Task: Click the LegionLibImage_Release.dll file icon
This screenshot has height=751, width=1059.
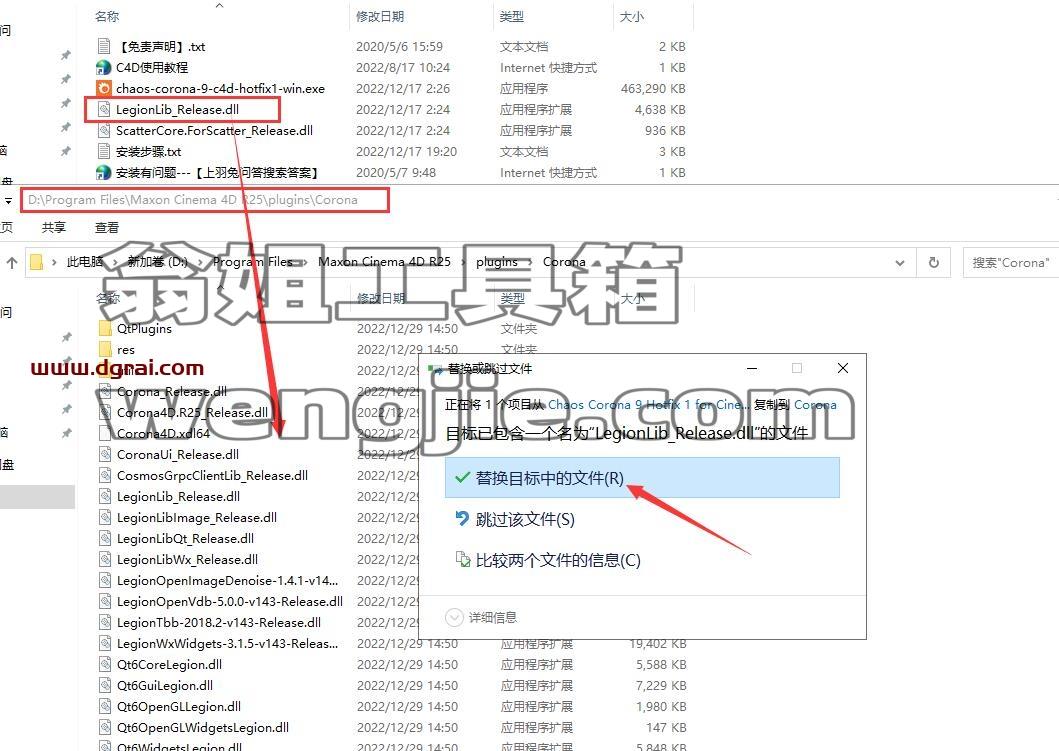Action: point(105,517)
